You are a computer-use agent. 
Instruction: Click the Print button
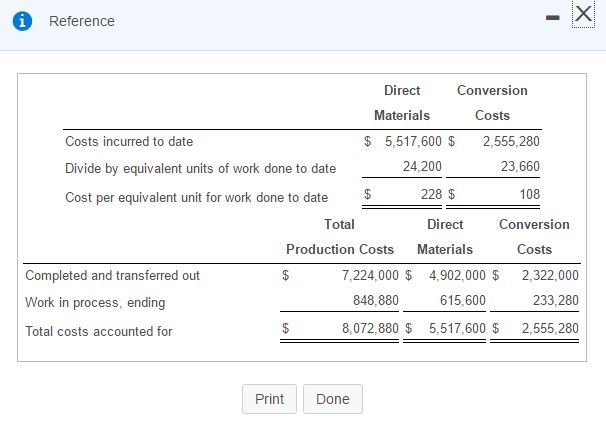pyautogui.click(x=269, y=399)
